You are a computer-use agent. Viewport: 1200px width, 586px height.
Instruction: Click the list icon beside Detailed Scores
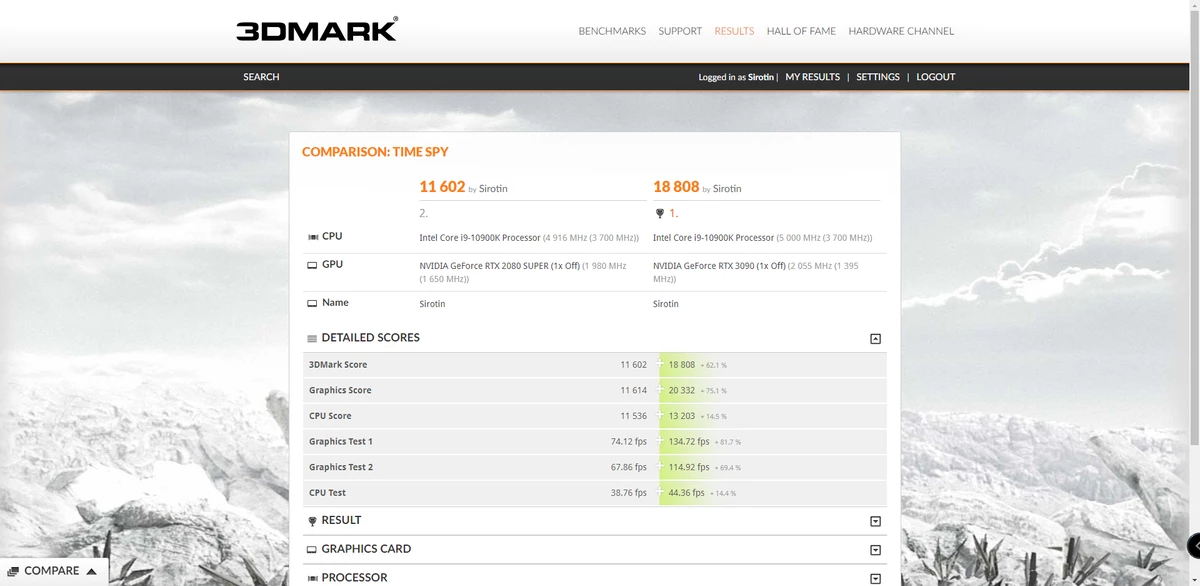click(x=312, y=338)
